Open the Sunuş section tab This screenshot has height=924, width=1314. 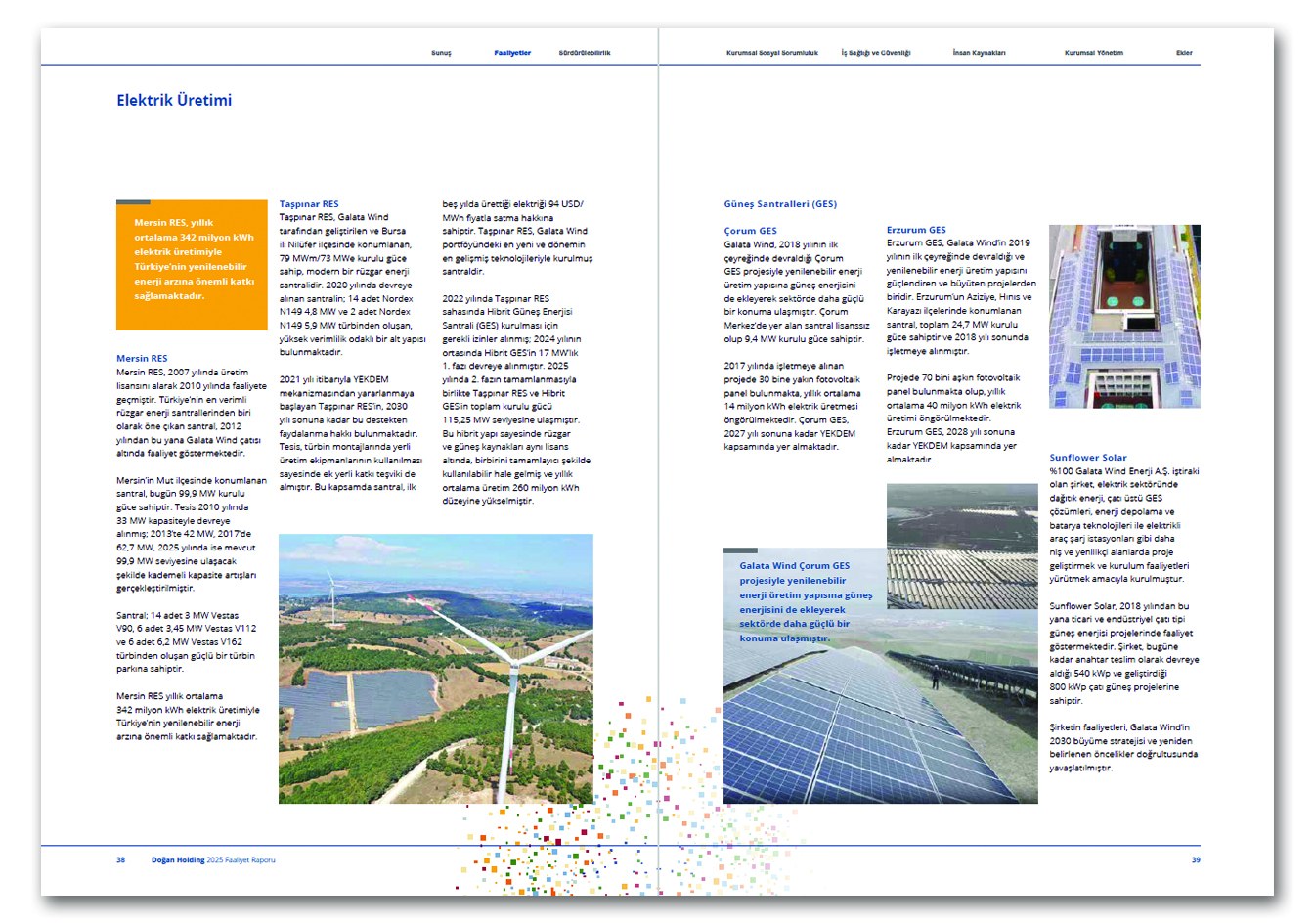click(441, 53)
